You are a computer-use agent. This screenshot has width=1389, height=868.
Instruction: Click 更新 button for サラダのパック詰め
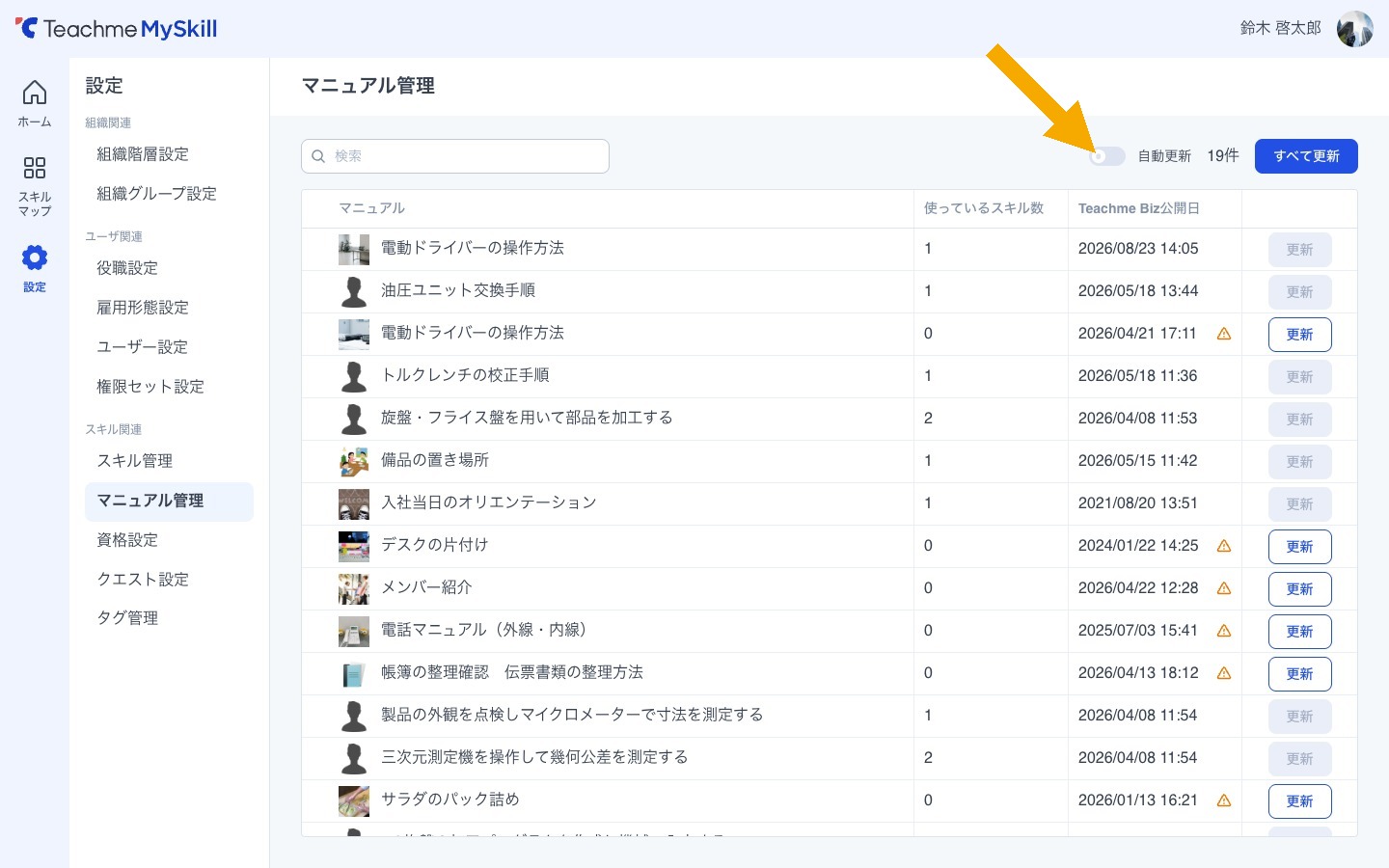pos(1299,801)
